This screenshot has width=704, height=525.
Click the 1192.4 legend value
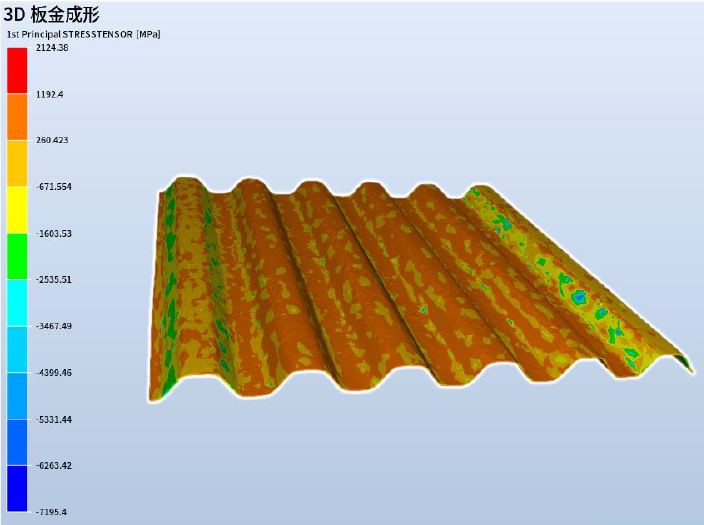click(49, 94)
